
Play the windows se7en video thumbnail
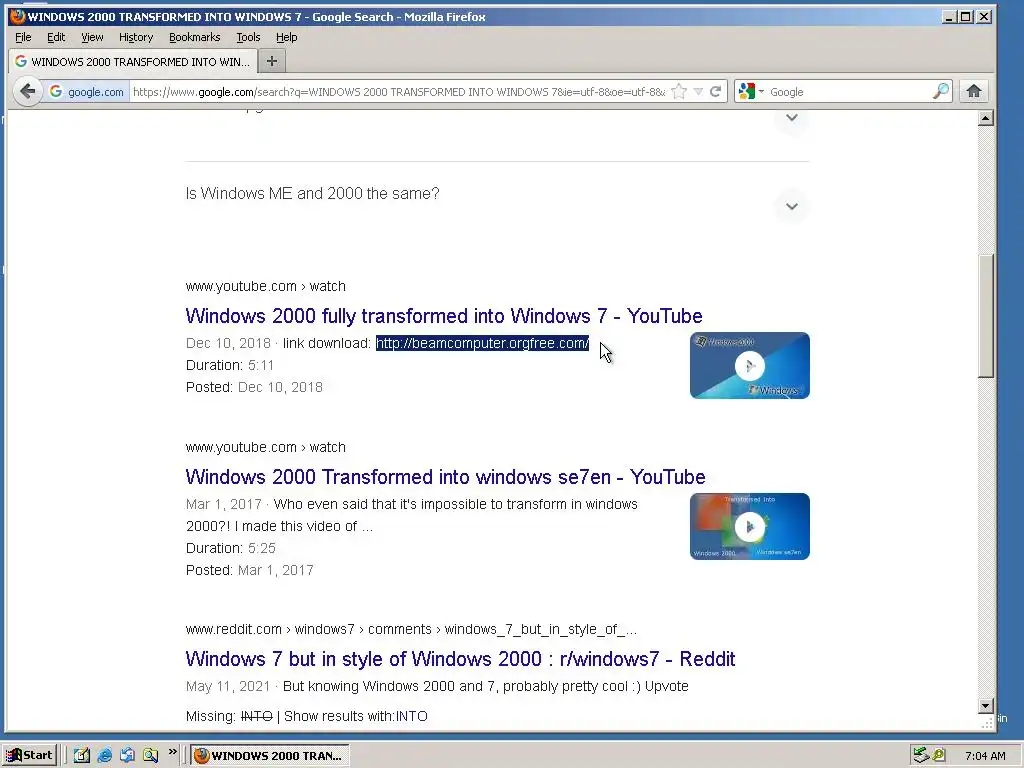coord(750,526)
